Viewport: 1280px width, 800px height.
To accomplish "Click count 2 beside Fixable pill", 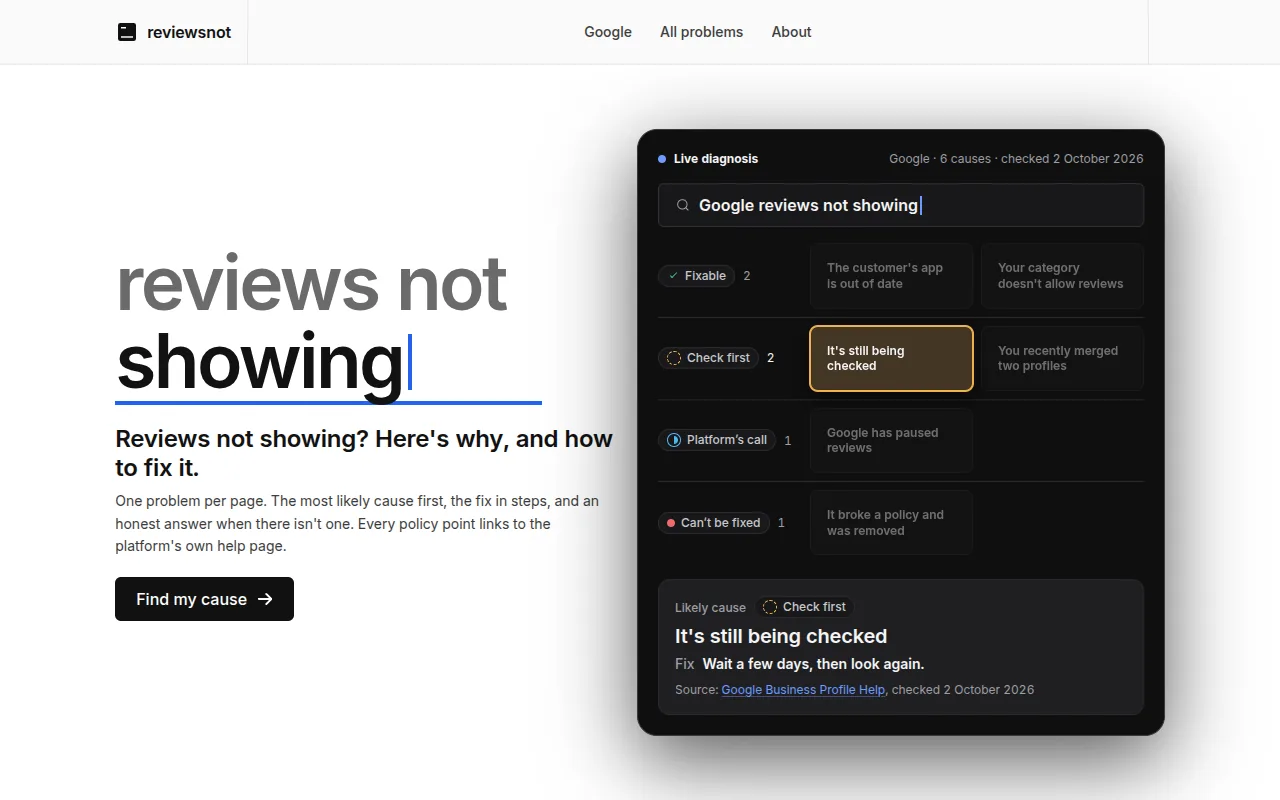I will 747,276.
